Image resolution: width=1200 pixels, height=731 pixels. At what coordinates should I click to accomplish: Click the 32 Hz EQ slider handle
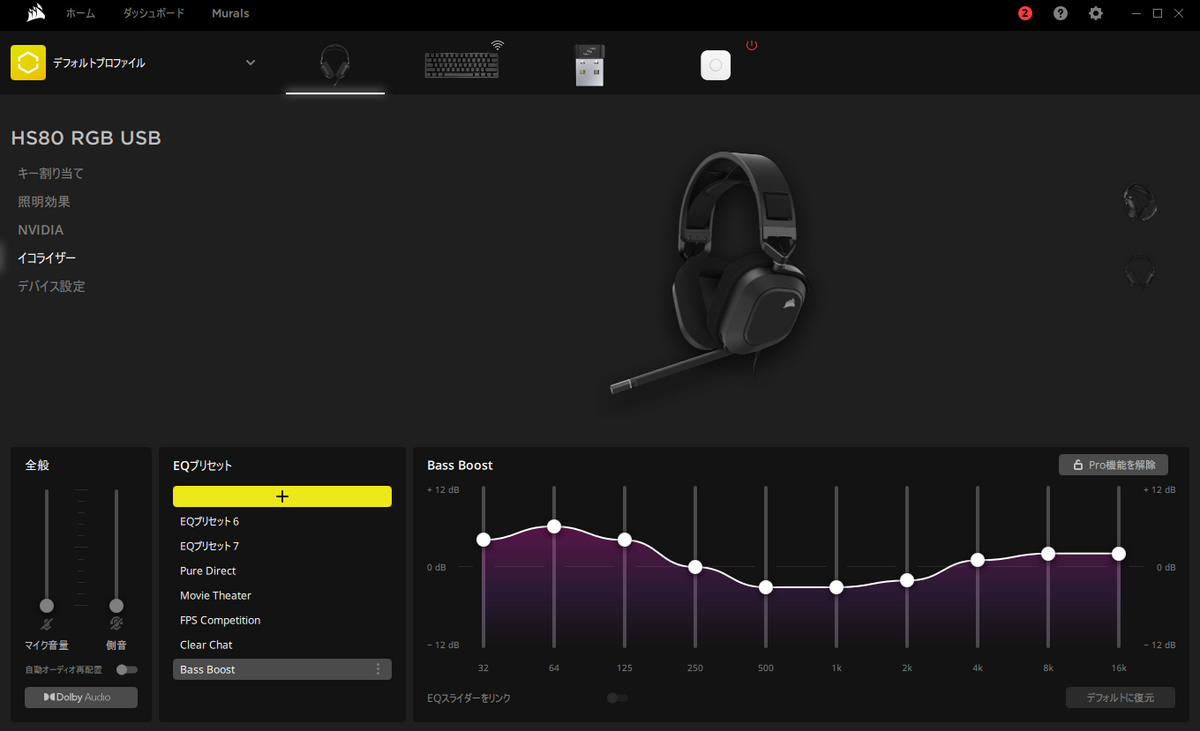[x=483, y=539]
